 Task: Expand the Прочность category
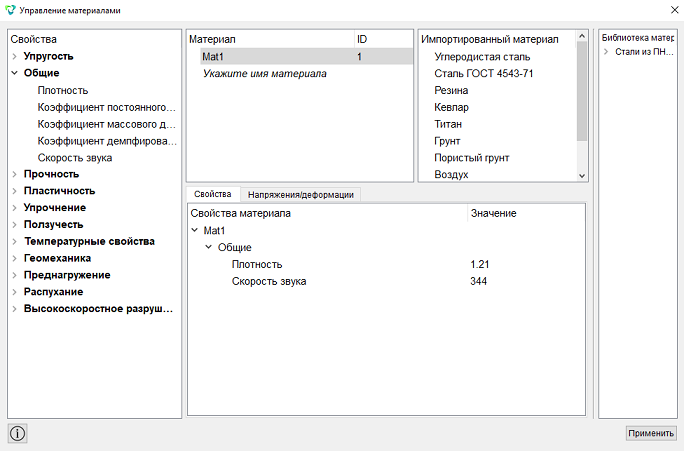tap(14, 174)
